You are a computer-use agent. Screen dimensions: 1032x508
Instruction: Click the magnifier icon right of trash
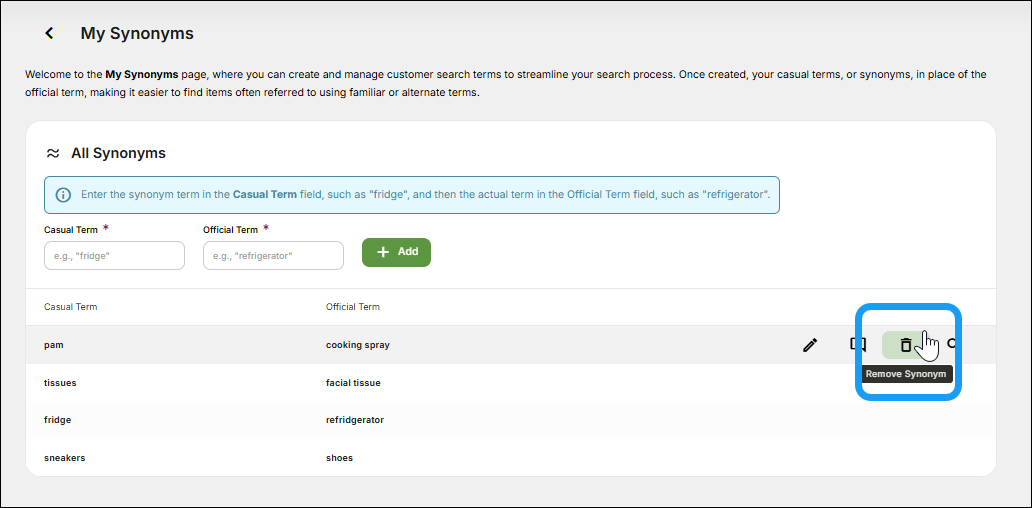(952, 344)
